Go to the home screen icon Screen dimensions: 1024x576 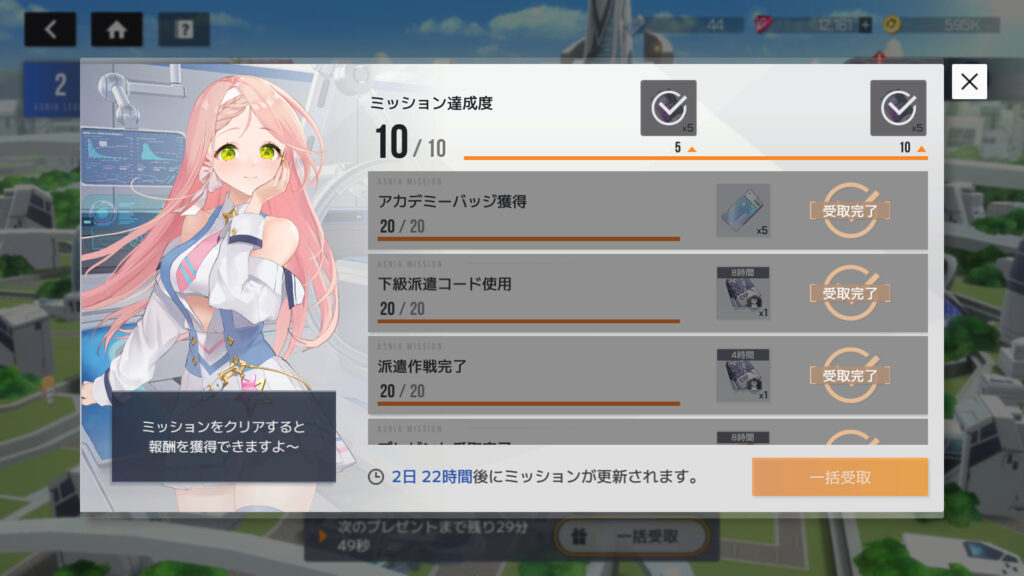pos(117,29)
